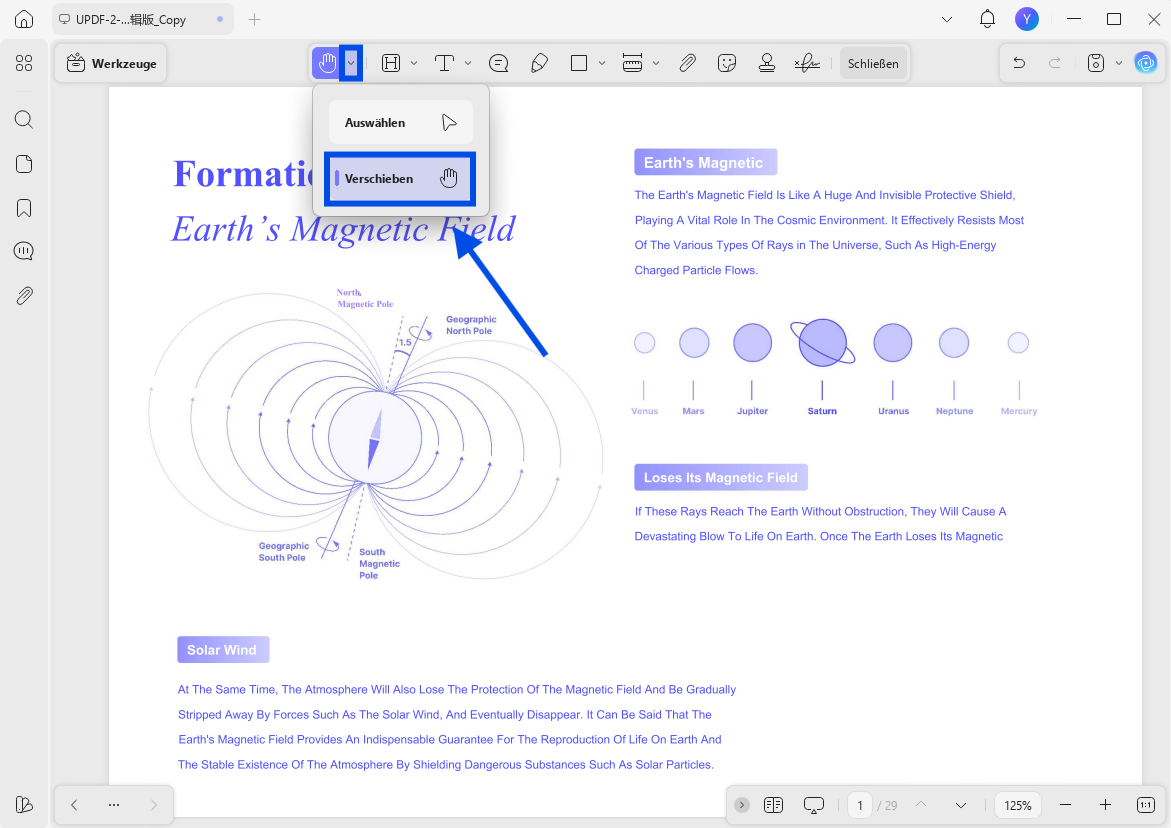Zoom out with the minus button

point(1066,805)
